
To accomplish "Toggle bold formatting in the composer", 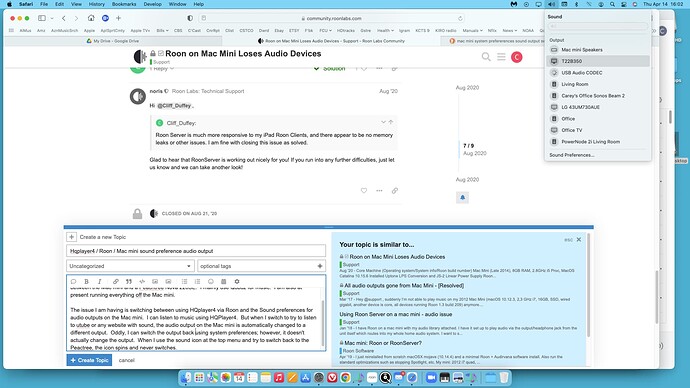I will click(86, 282).
